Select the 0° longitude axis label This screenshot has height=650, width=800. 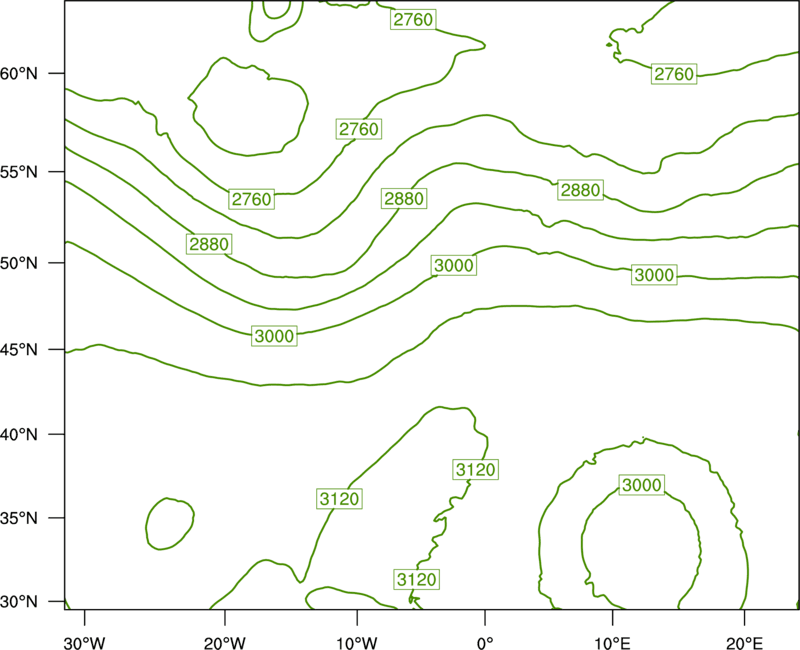pos(485,643)
